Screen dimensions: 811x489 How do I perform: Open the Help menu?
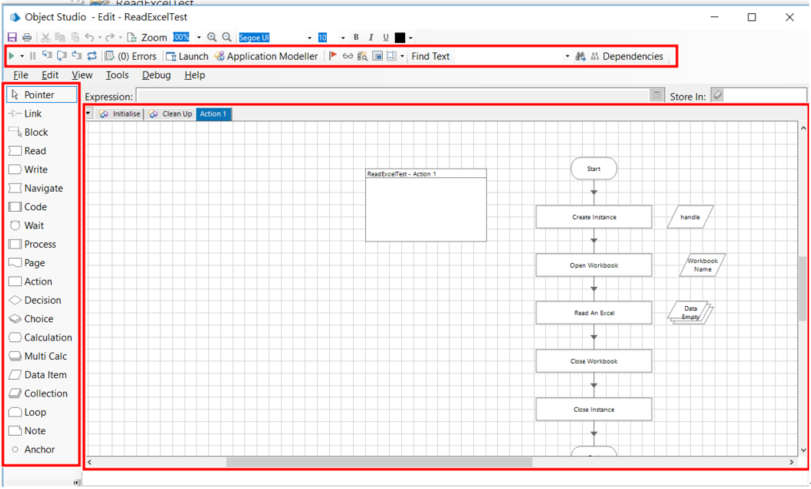(194, 75)
